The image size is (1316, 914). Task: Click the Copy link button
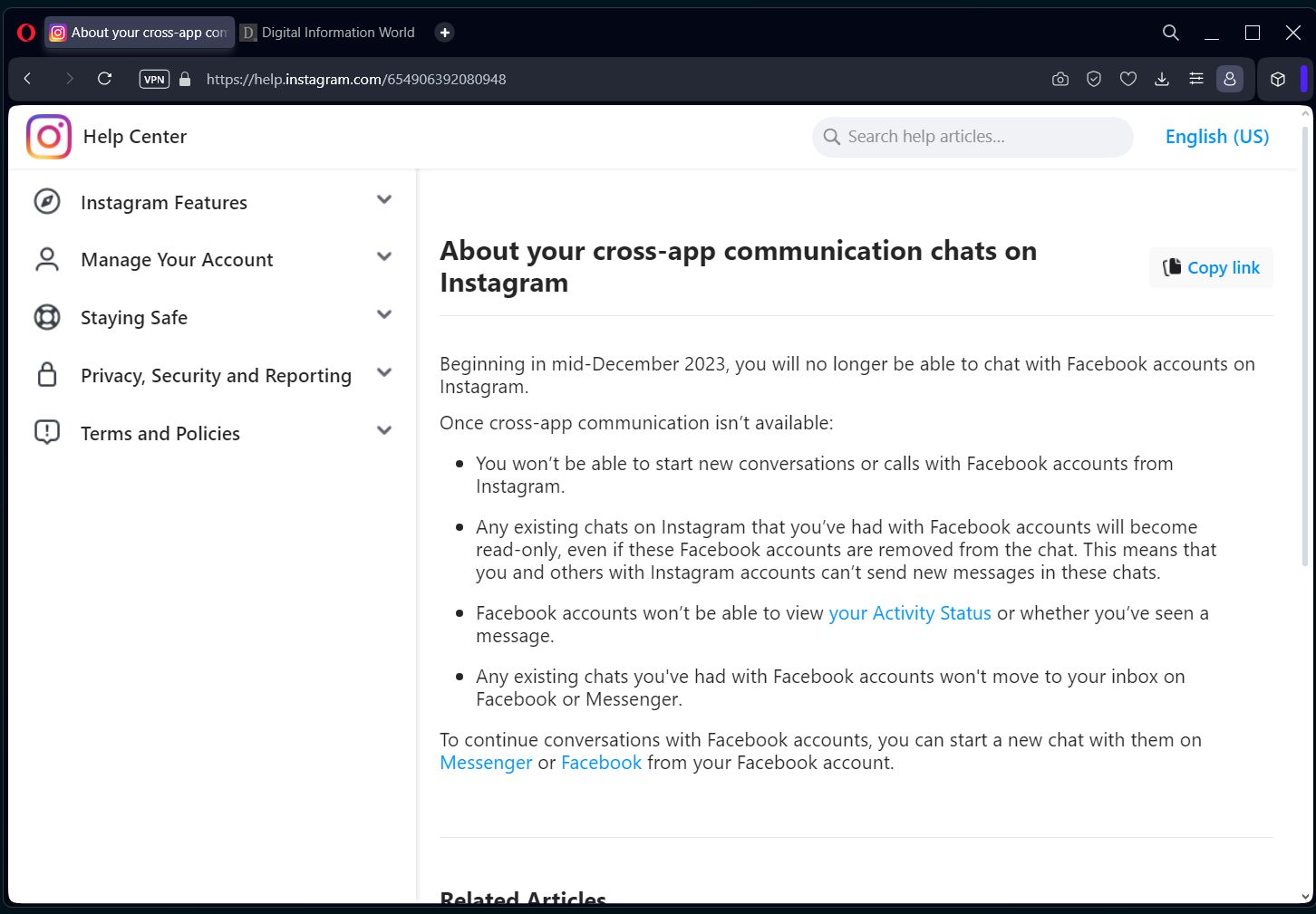tap(1211, 268)
